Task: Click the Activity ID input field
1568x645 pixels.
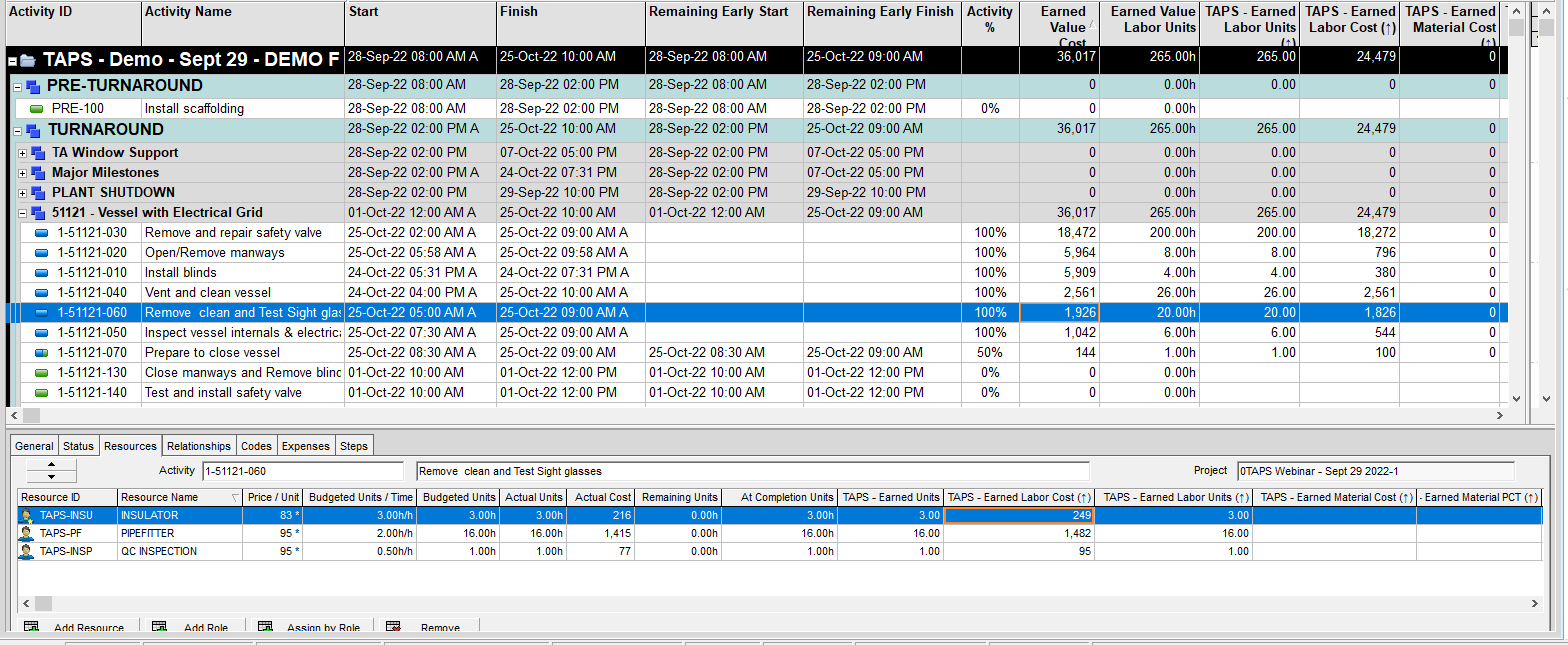Action: click(301, 471)
